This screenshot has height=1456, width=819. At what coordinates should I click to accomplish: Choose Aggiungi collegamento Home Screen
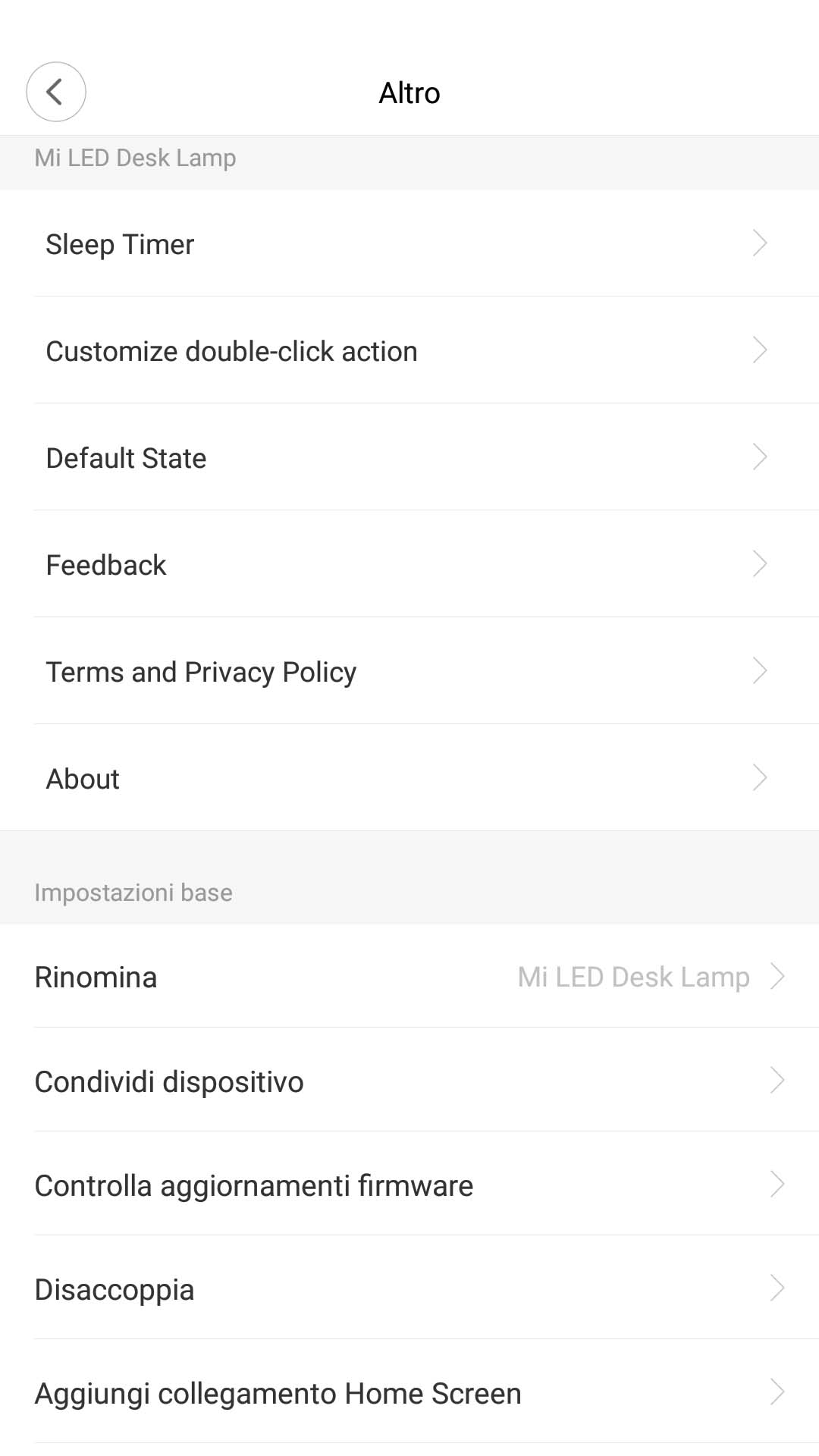click(x=278, y=1393)
